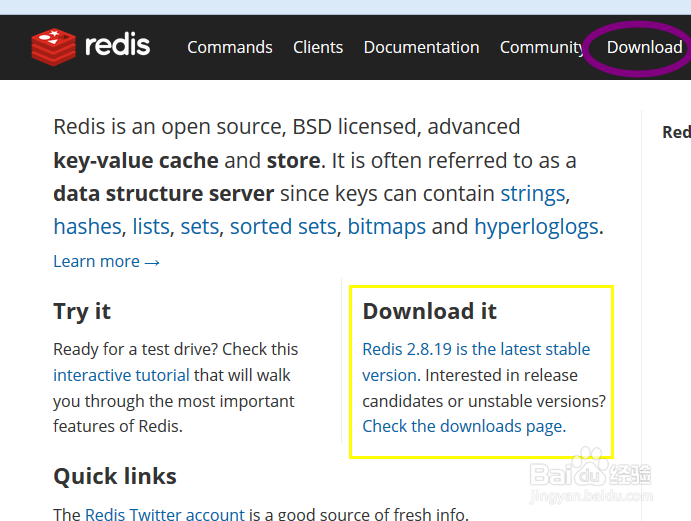Screen dimensions: 691x521
Task: Open the Redis Twitter account link
Action: click(x=164, y=514)
